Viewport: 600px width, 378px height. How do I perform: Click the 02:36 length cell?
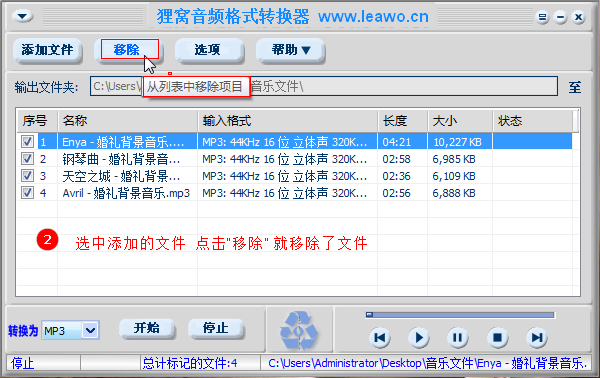coord(396,176)
